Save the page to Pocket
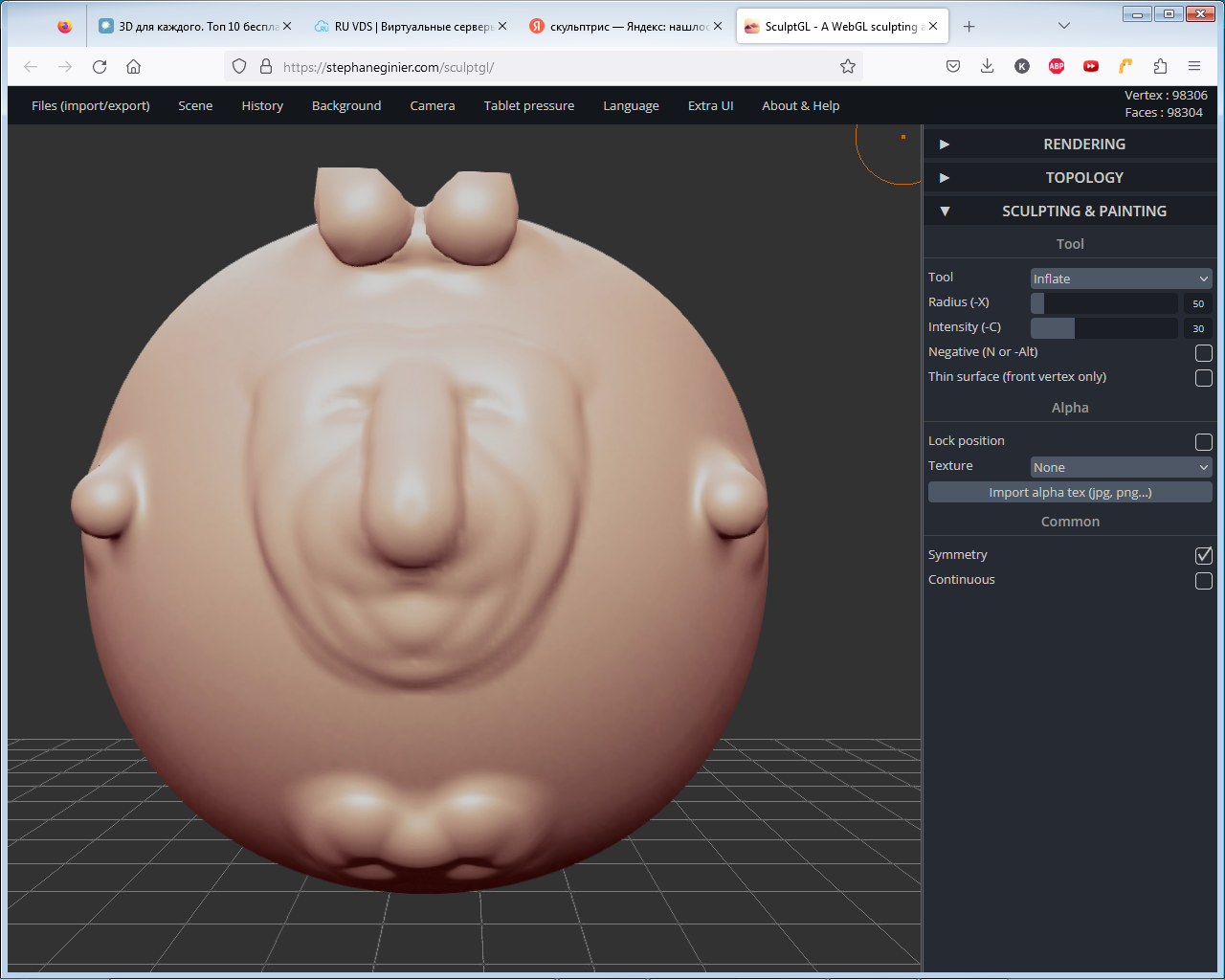 point(952,66)
